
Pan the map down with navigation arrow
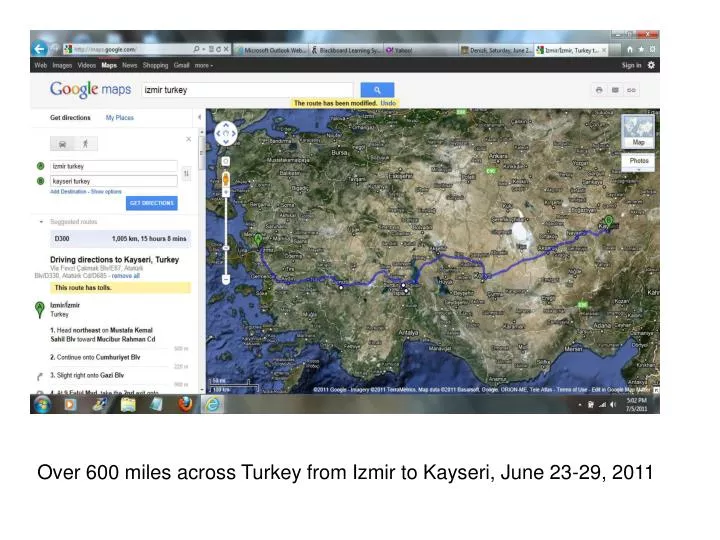click(x=225, y=141)
